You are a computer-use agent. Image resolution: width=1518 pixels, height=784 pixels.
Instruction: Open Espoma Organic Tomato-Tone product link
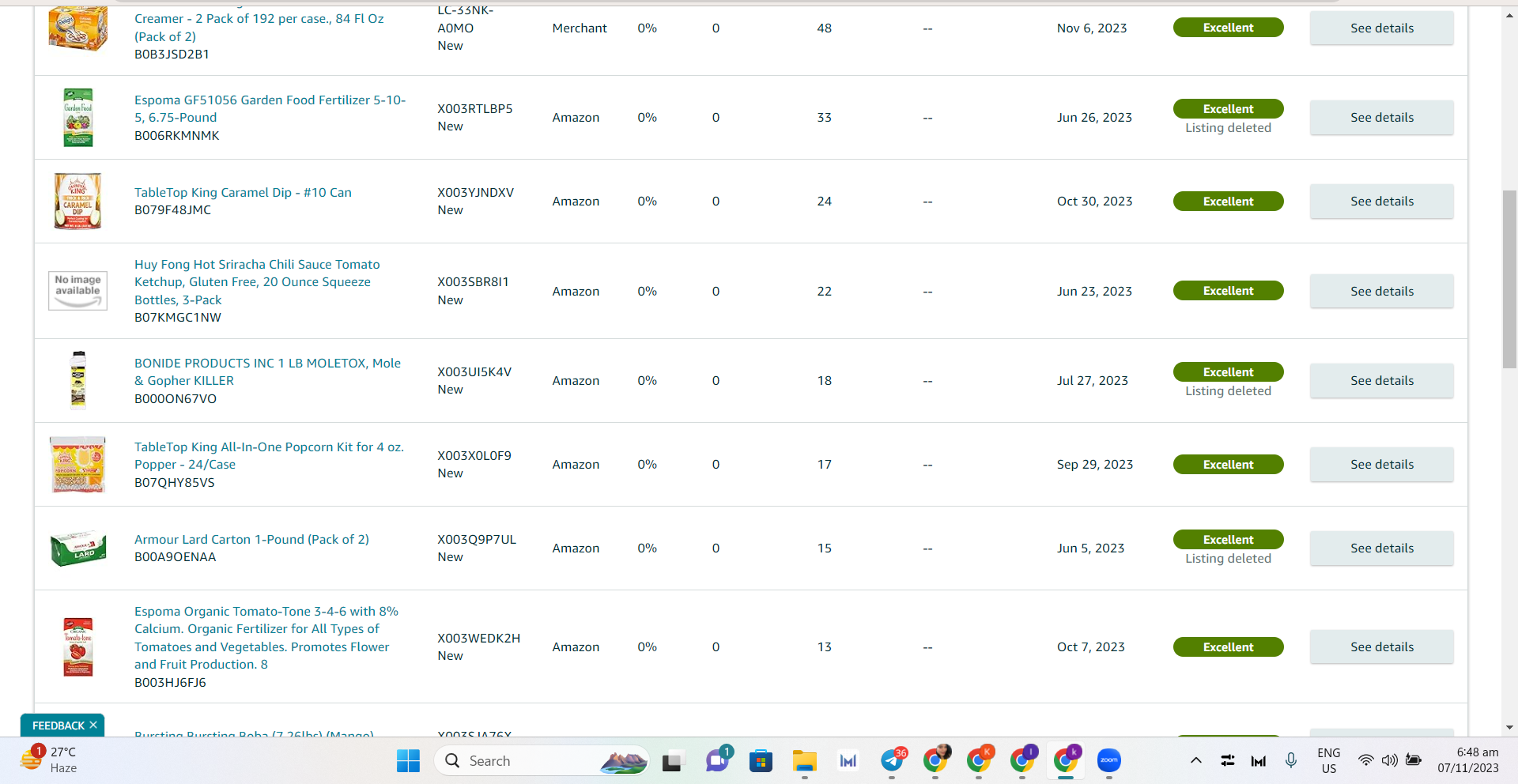266,638
